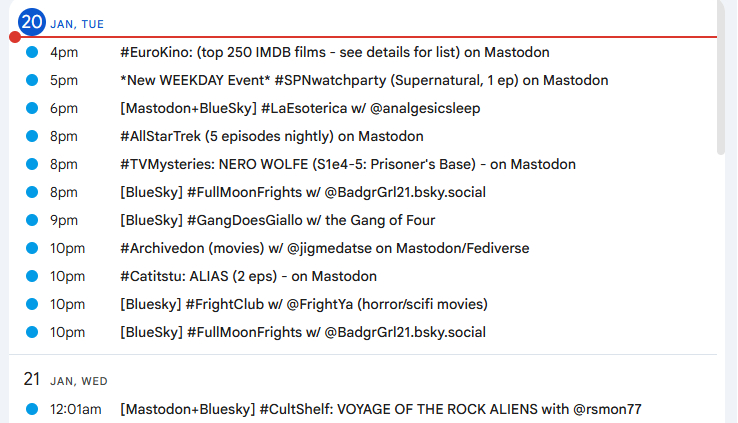Click the blue dot next to #SPNwatchparty
This screenshot has height=423, width=738.
tap(32, 80)
